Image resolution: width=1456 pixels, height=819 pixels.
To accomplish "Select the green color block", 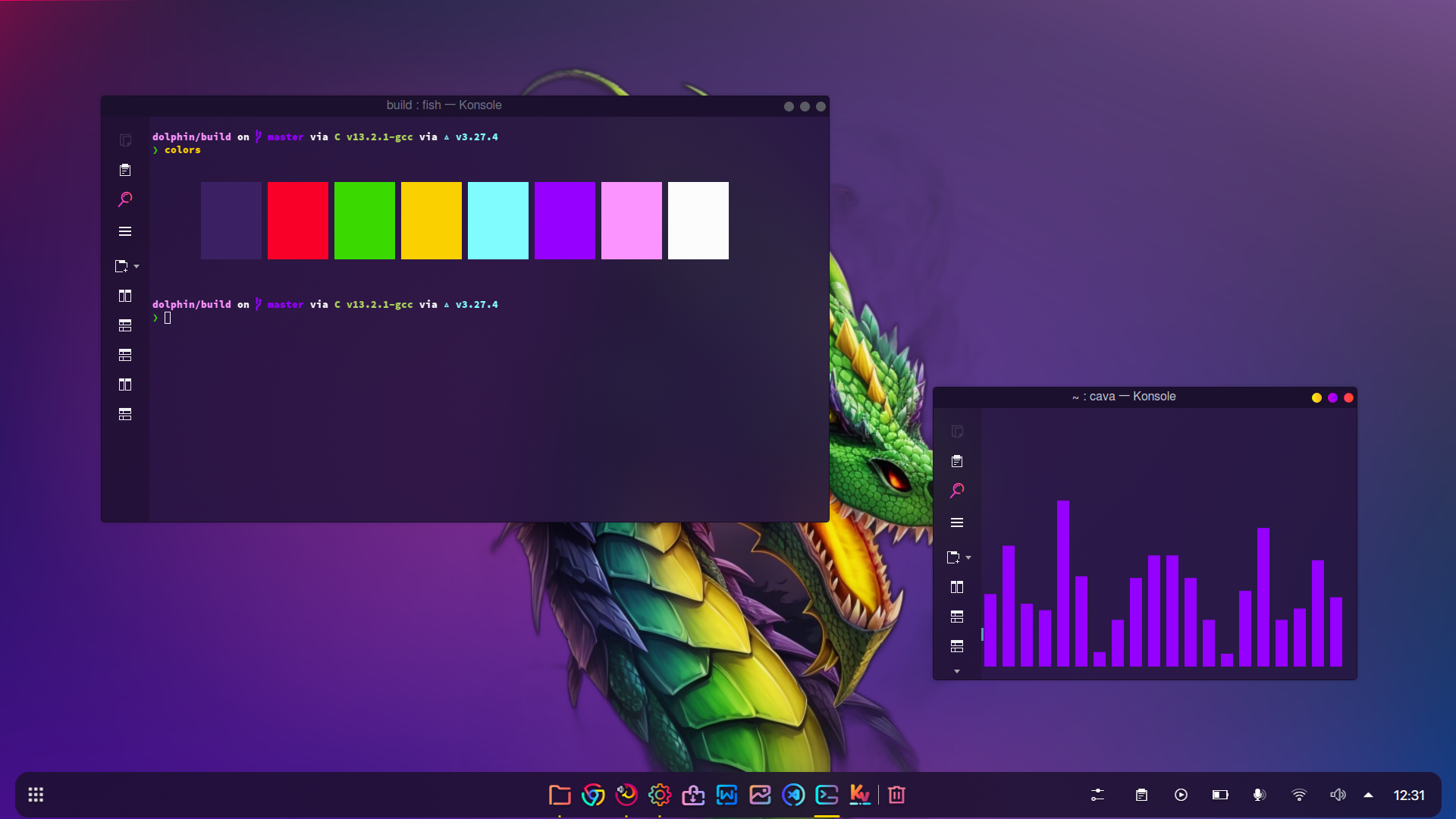I will (365, 221).
